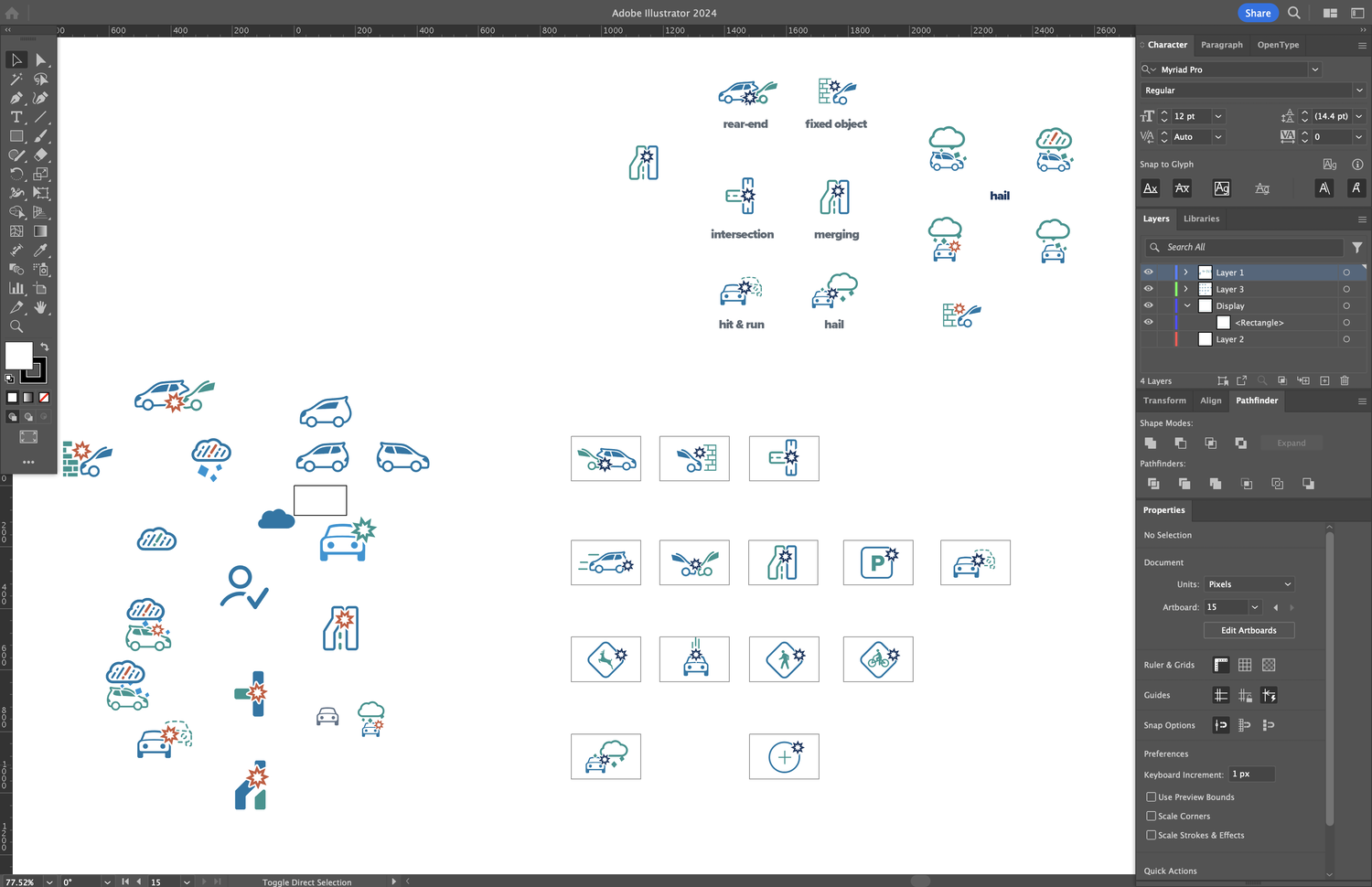Hide Layer 2 visibility

(x=1148, y=338)
